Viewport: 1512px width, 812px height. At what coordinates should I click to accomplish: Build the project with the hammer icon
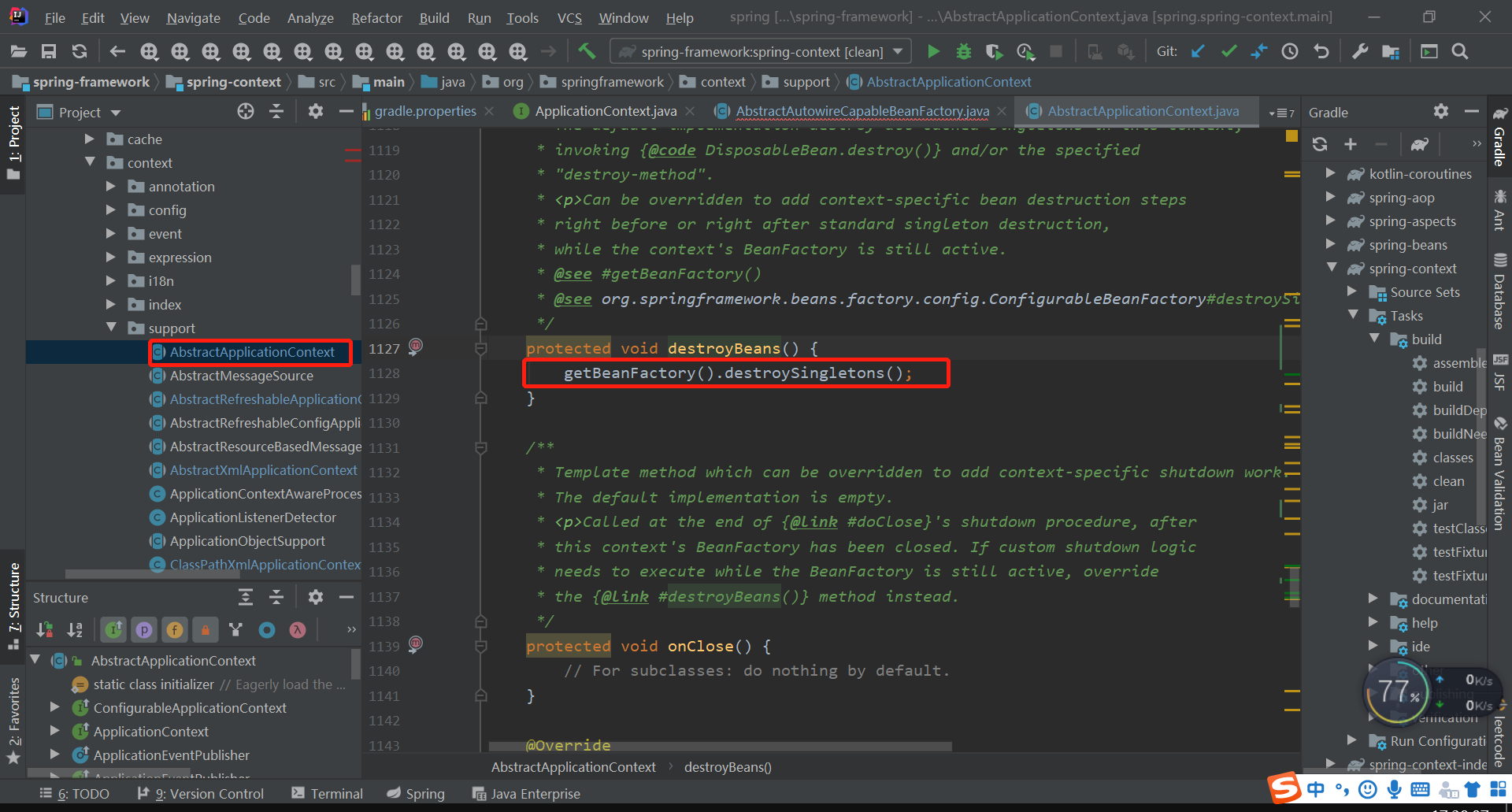tap(587, 51)
